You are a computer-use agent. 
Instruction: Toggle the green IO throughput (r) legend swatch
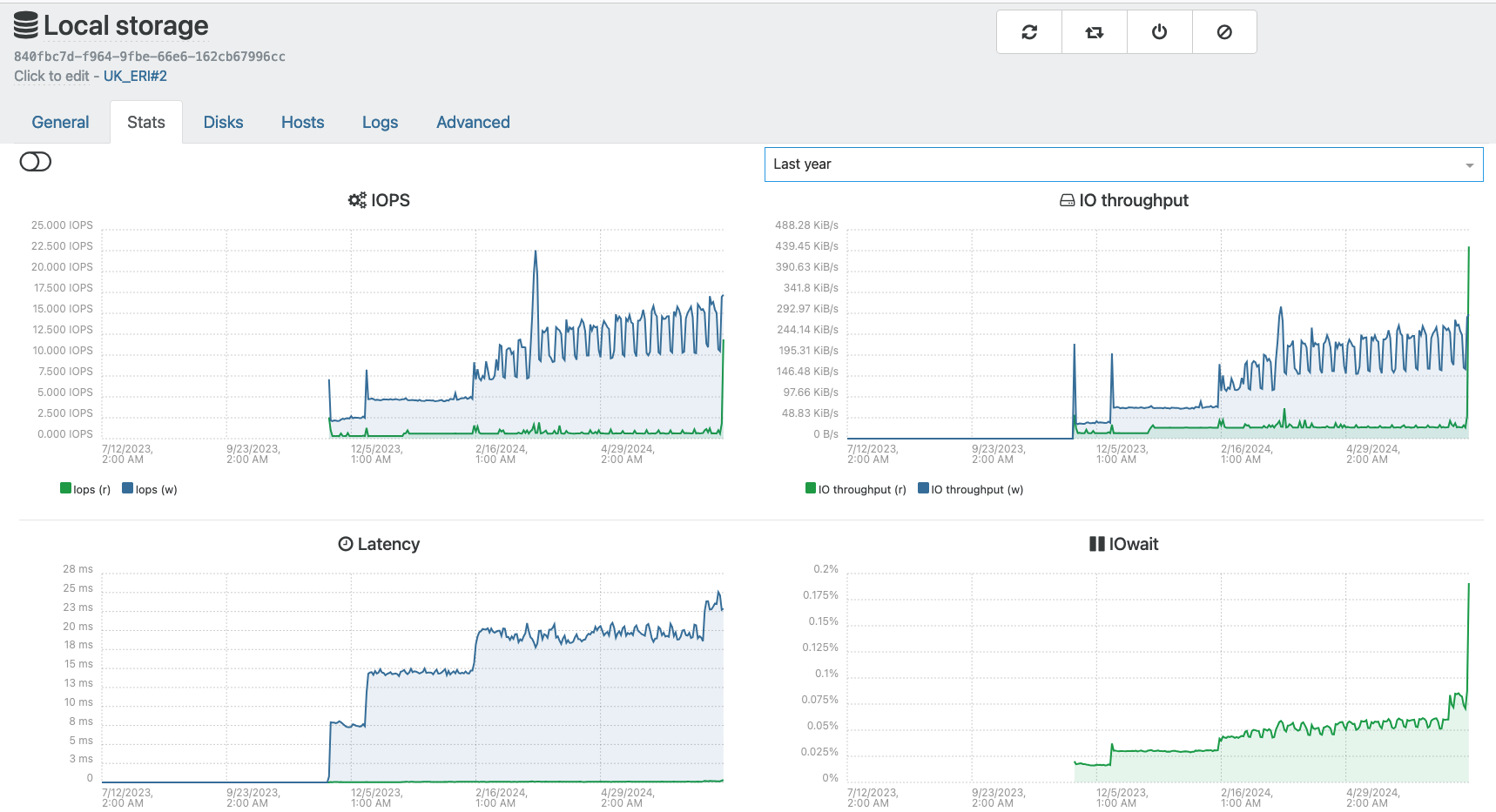(x=811, y=488)
